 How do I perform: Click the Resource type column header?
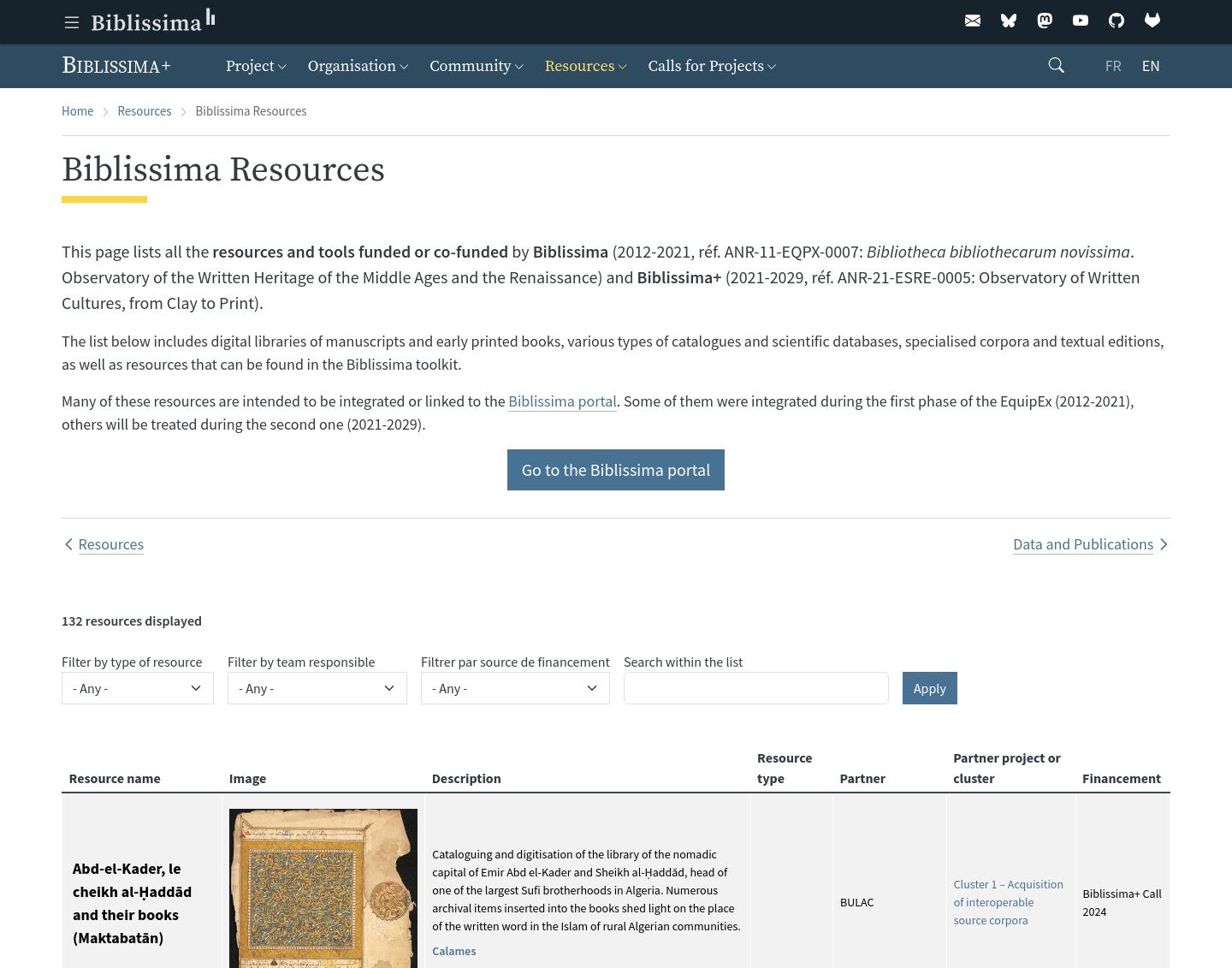[785, 769]
